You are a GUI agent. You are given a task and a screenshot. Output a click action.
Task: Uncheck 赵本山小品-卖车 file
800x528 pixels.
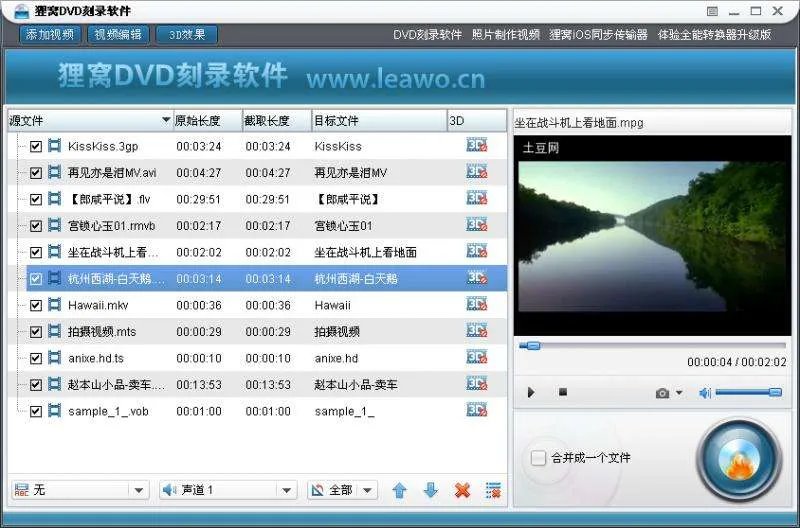tap(35, 385)
